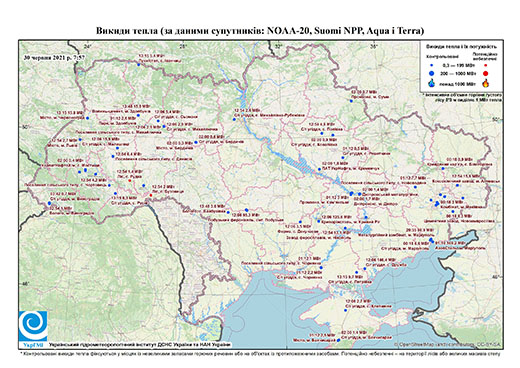The height and width of the screenshot is (368, 520).
Task: Select the northernmost blue marker in northwest Ukraine
Action: [x=139, y=65]
